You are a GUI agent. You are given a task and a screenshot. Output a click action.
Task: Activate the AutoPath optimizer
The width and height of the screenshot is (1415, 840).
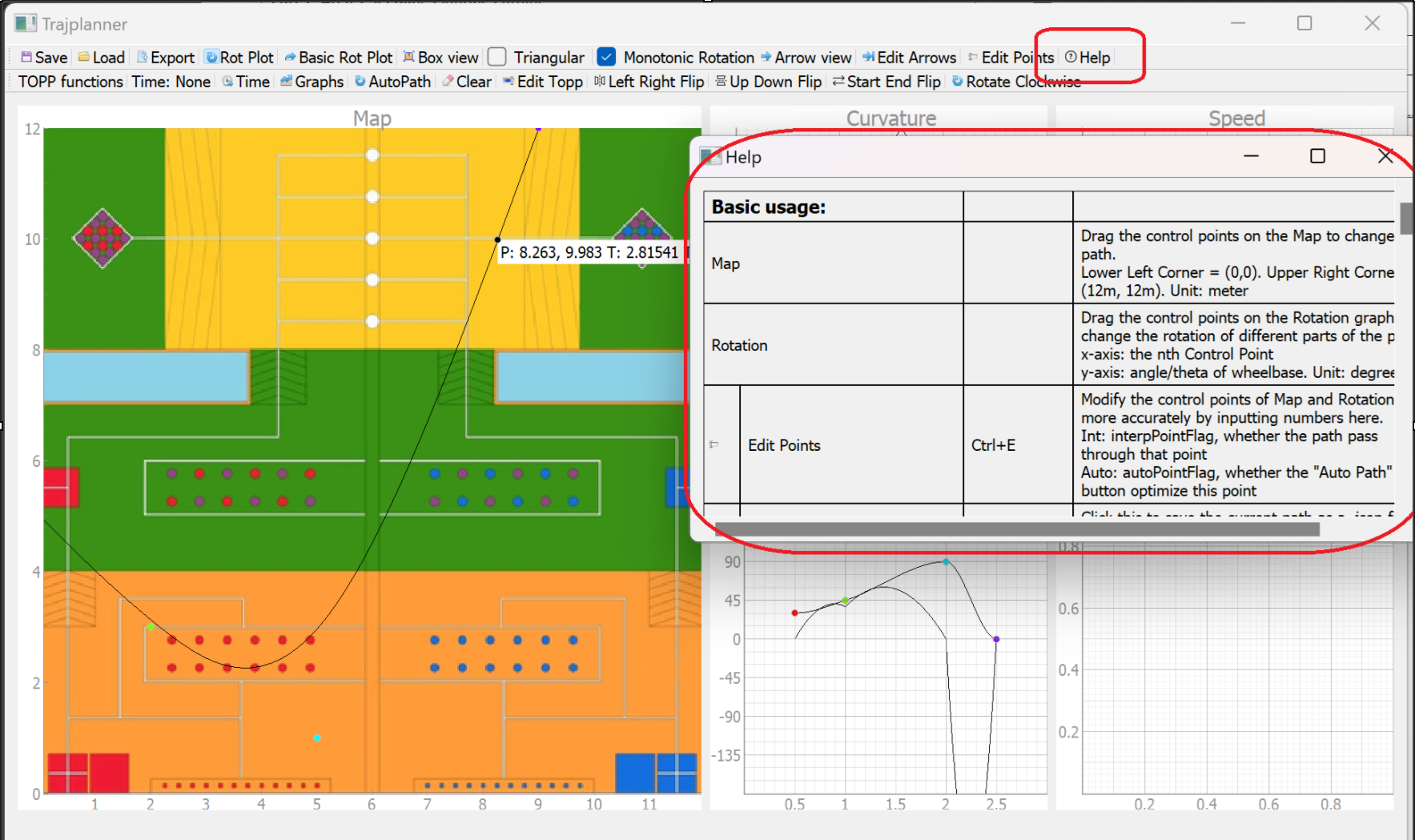pyautogui.click(x=392, y=81)
